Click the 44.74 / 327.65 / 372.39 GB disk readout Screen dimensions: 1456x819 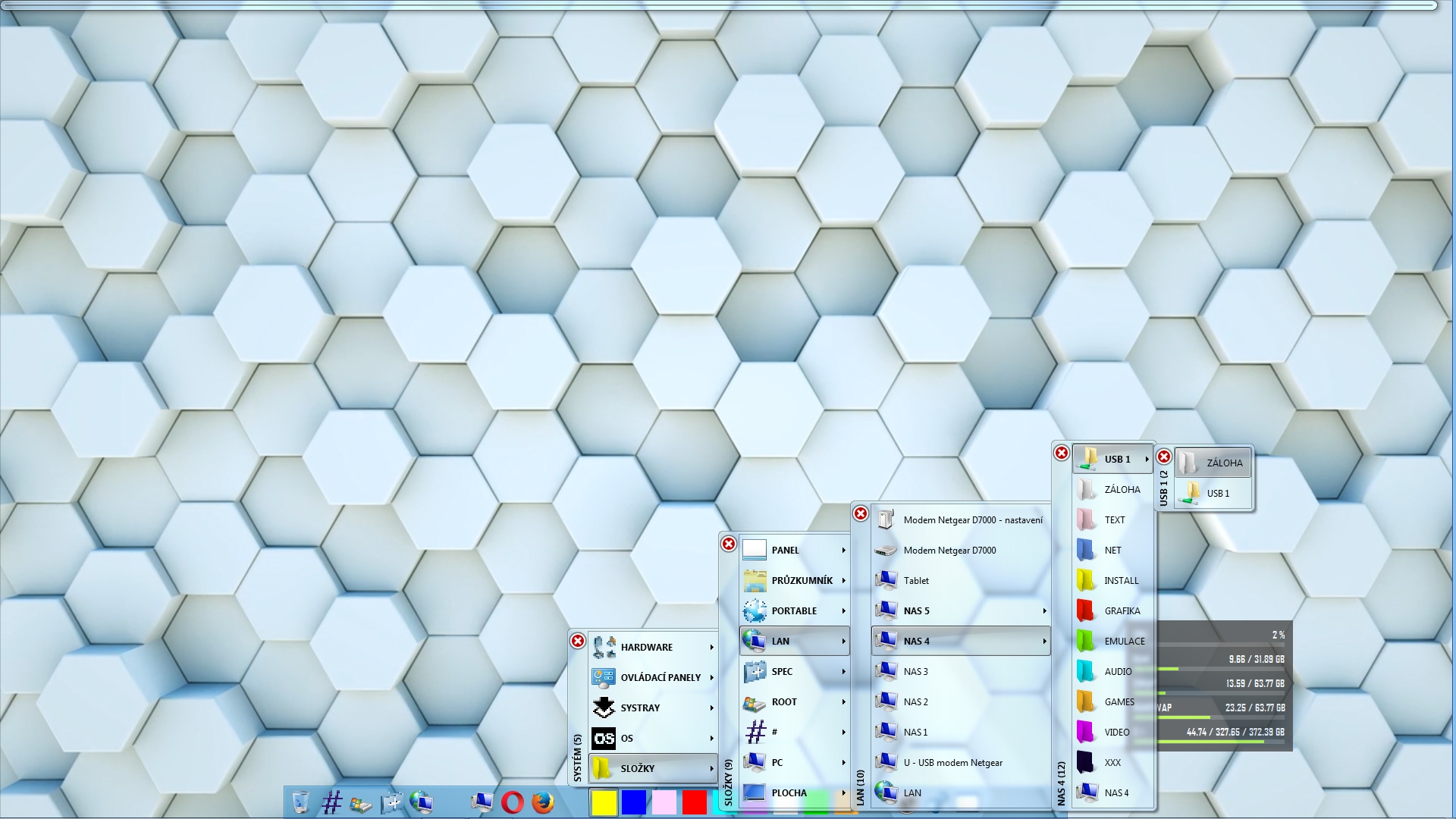click(1235, 732)
